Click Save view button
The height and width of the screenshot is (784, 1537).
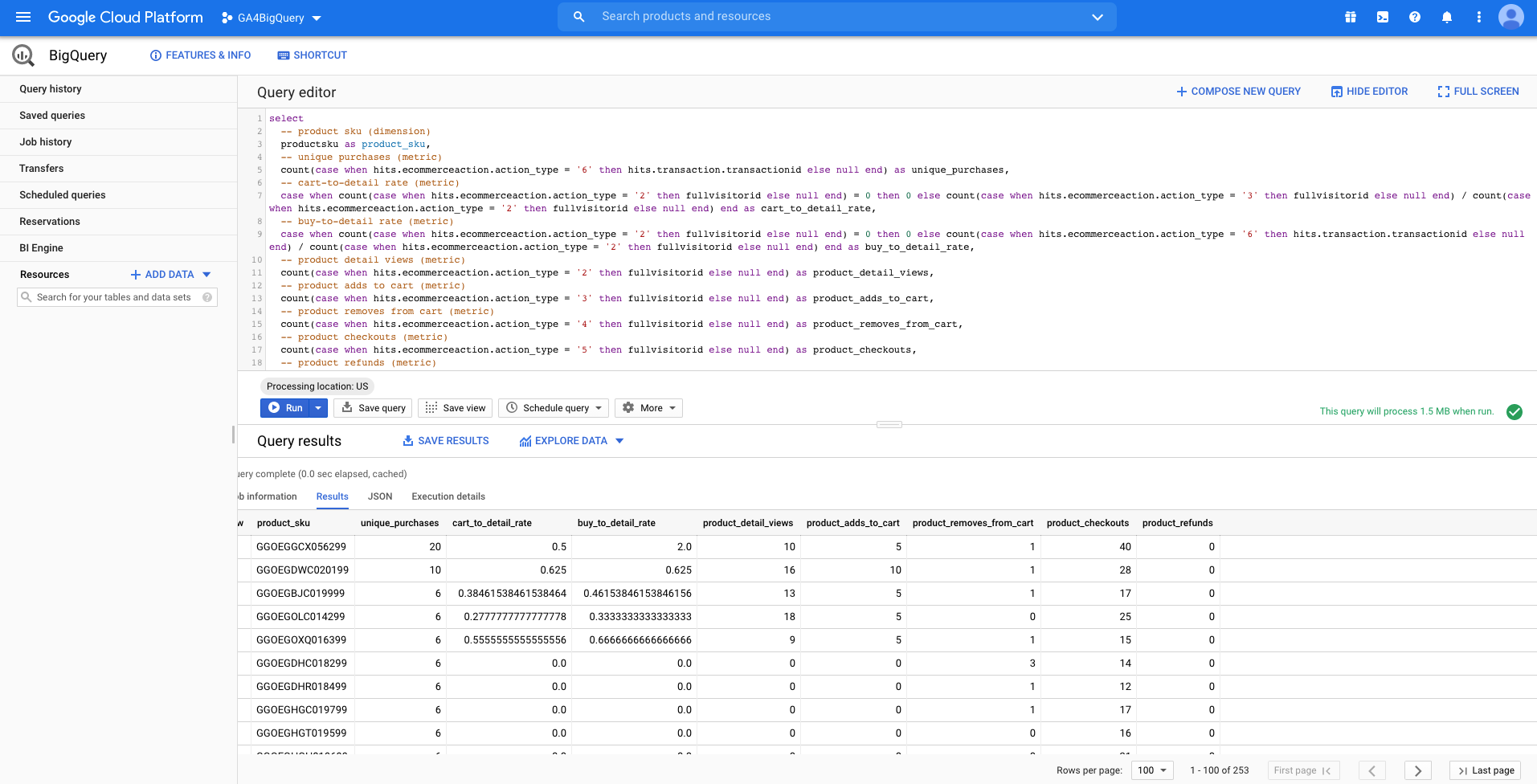(456, 408)
